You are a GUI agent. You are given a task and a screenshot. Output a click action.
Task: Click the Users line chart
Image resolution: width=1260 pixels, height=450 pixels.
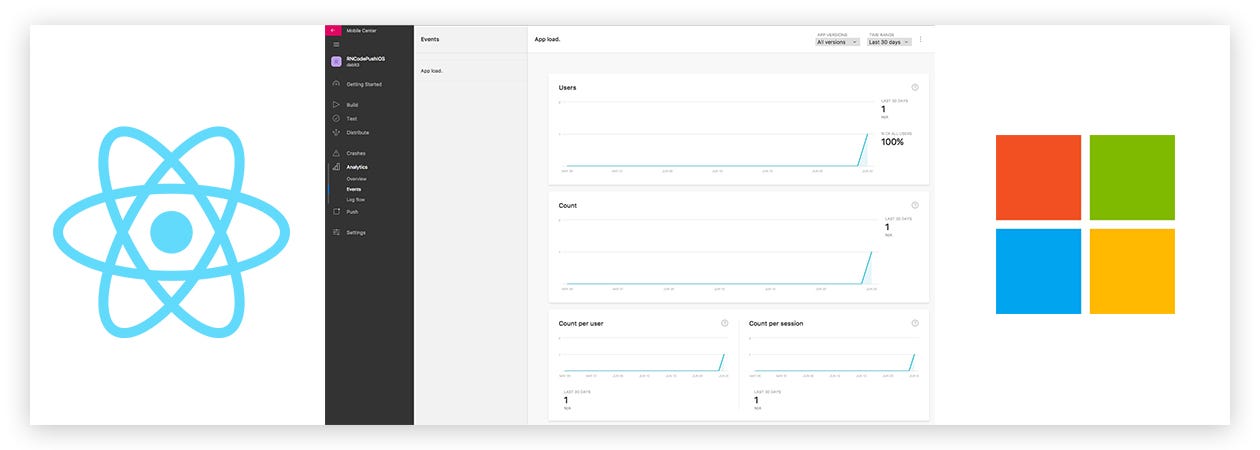point(716,135)
